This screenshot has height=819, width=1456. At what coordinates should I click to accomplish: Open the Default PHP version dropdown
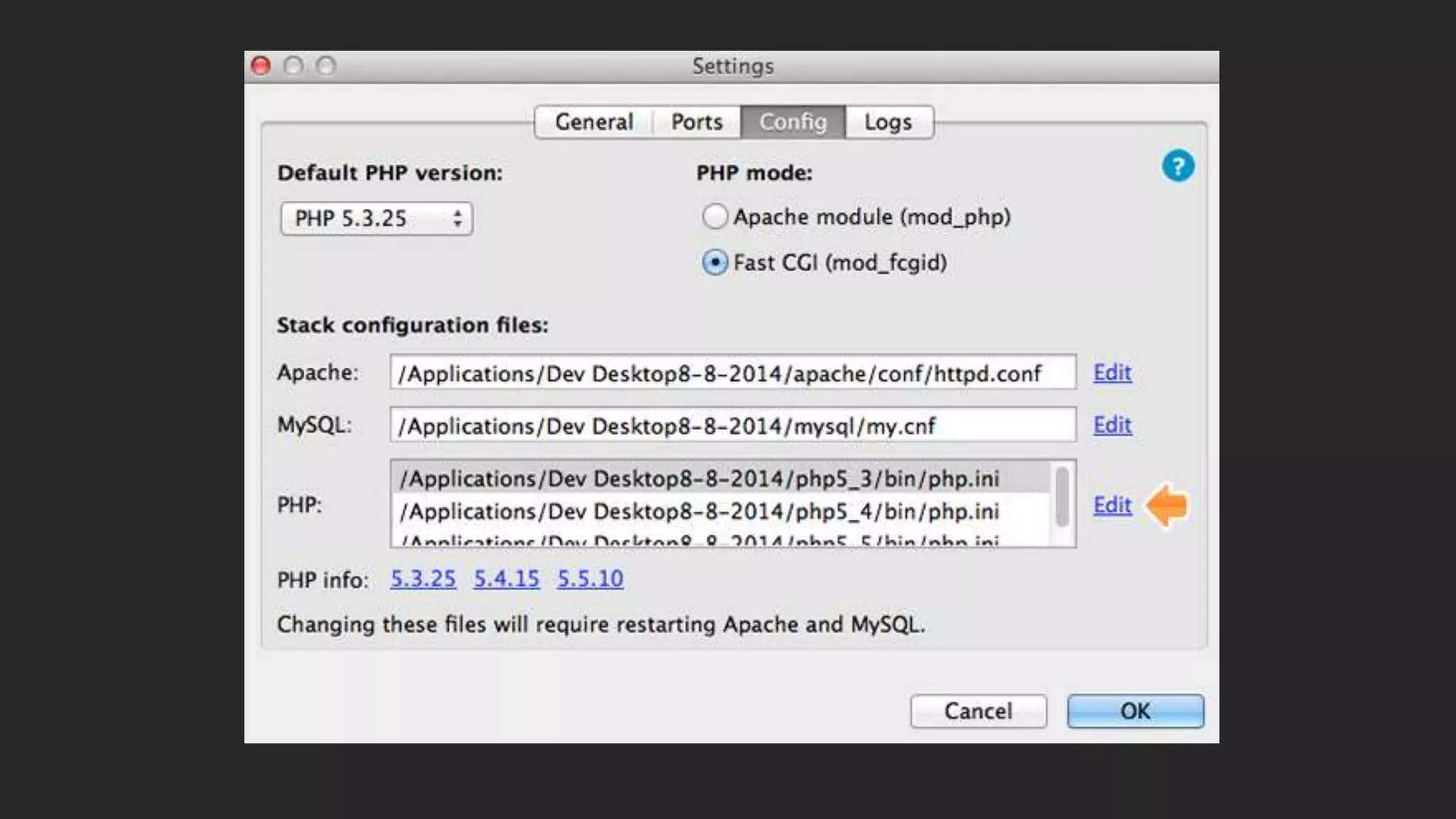pos(376,218)
